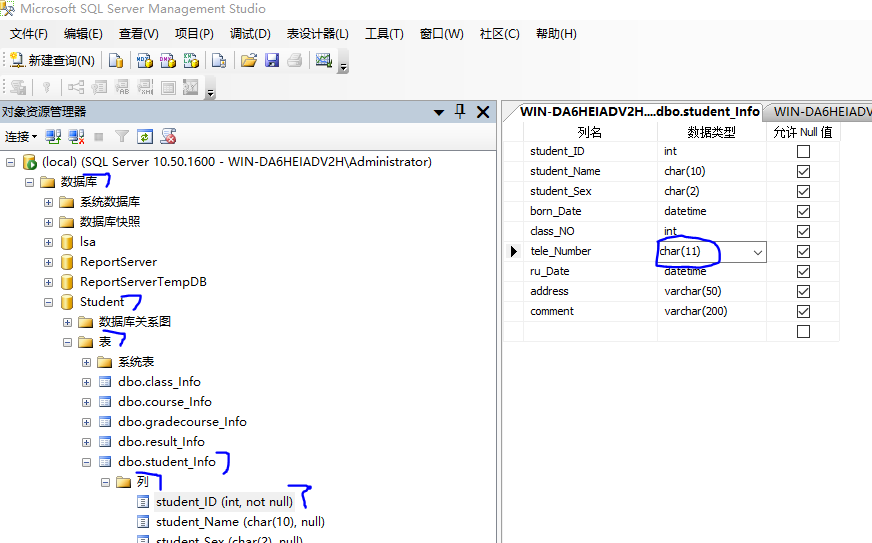Image resolution: width=872 pixels, height=543 pixels.
Task: Click the SQL Server Compact Query icon
Action: point(219,60)
